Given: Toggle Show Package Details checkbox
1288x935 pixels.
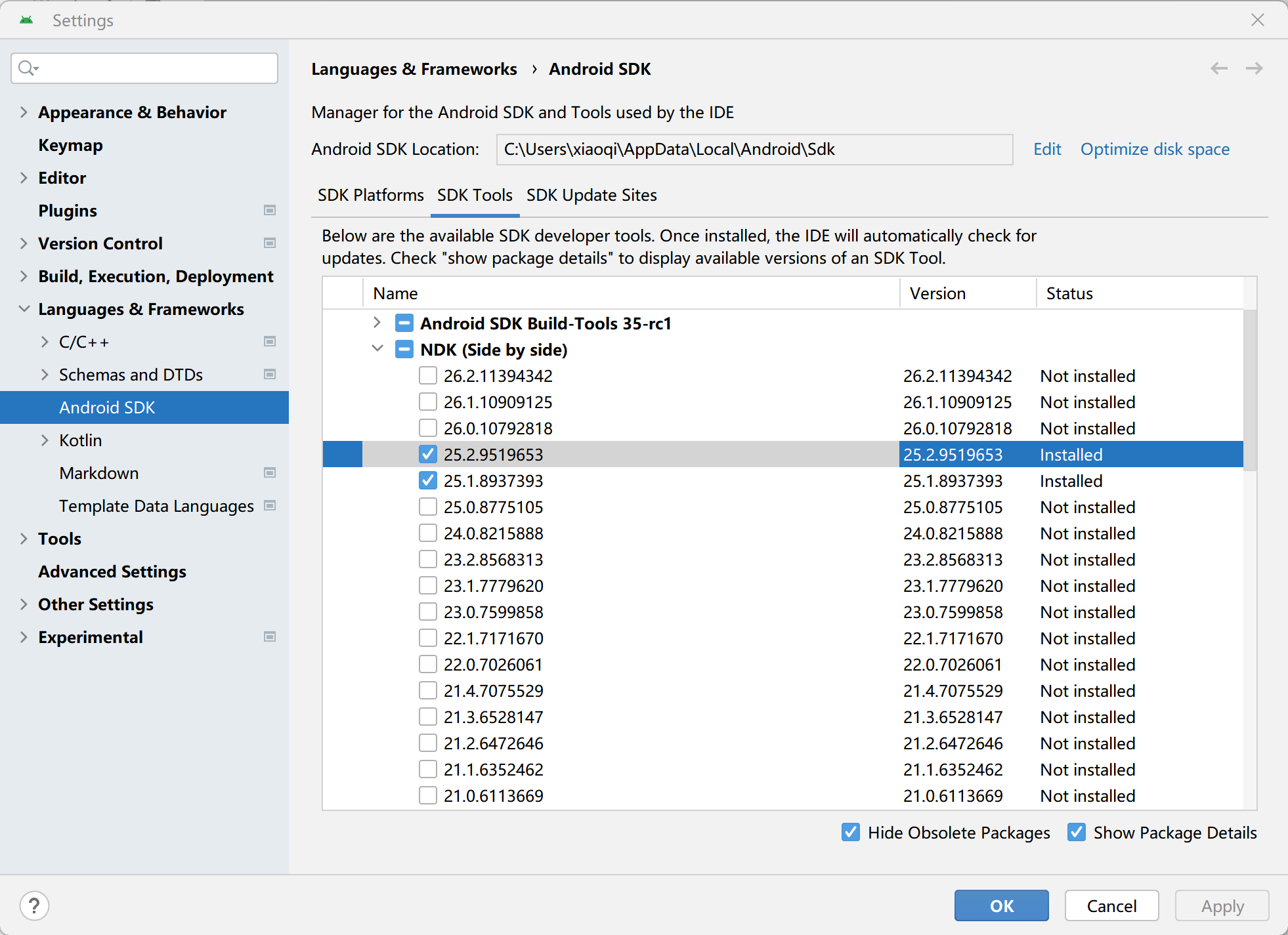Looking at the screenshot, I should [x=1077, y=832].
